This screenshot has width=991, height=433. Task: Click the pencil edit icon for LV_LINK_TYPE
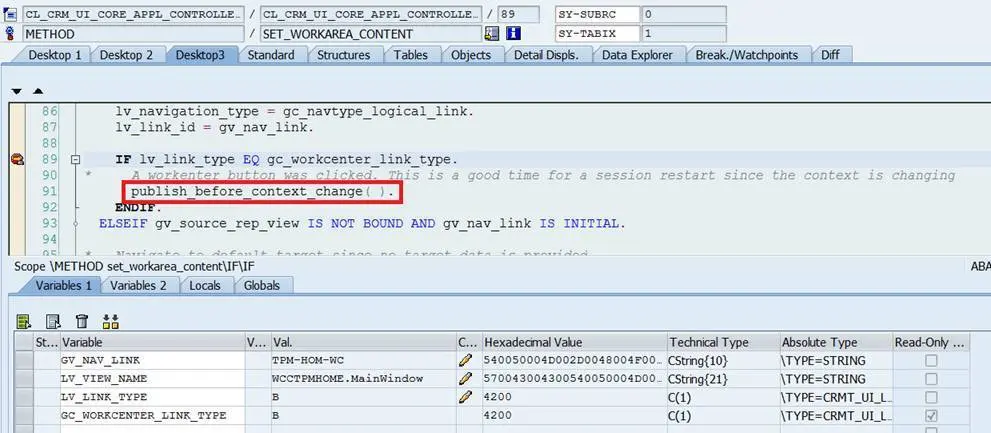tap(465, 397)
